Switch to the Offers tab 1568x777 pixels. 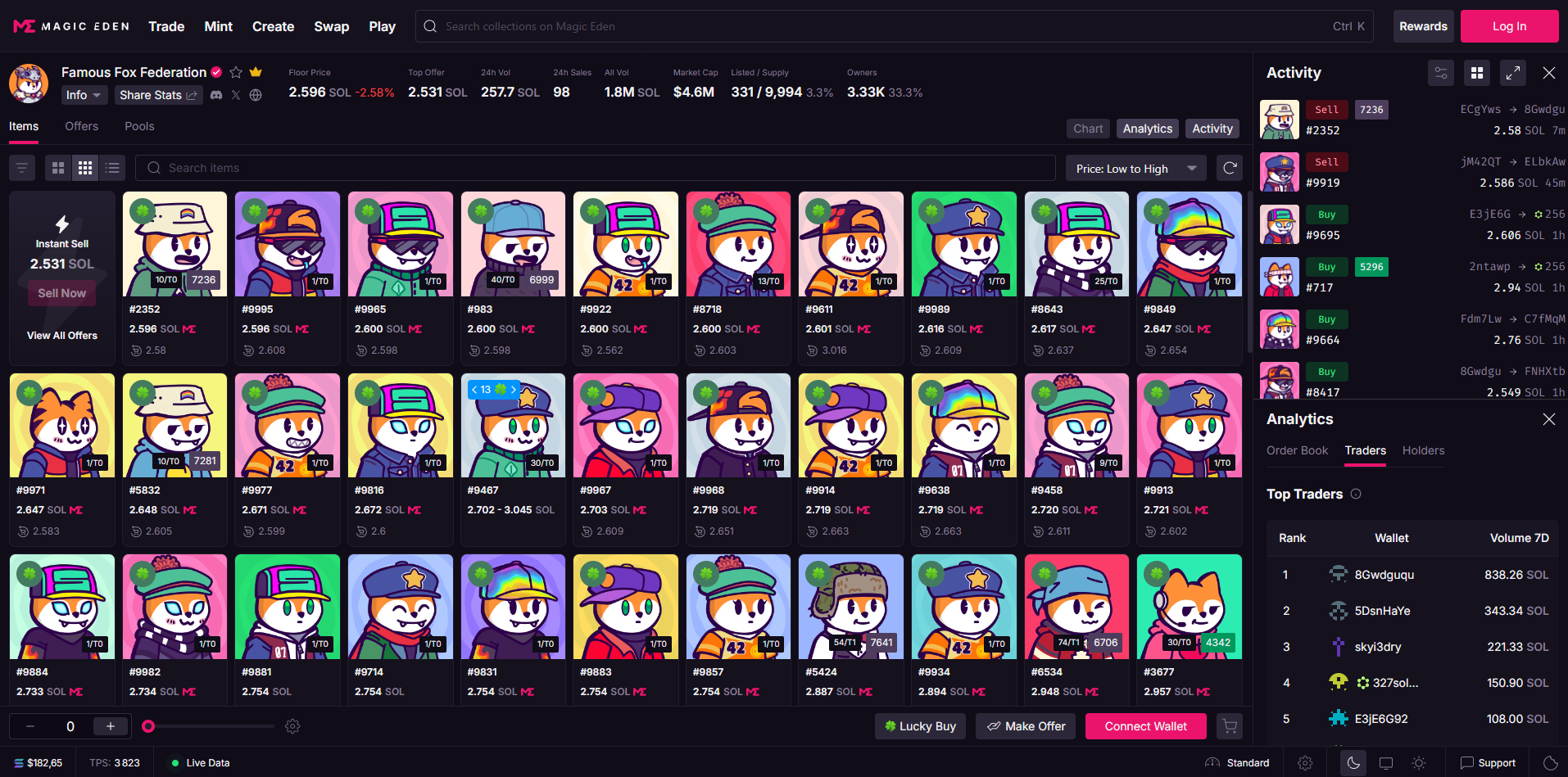click(82, 126)
